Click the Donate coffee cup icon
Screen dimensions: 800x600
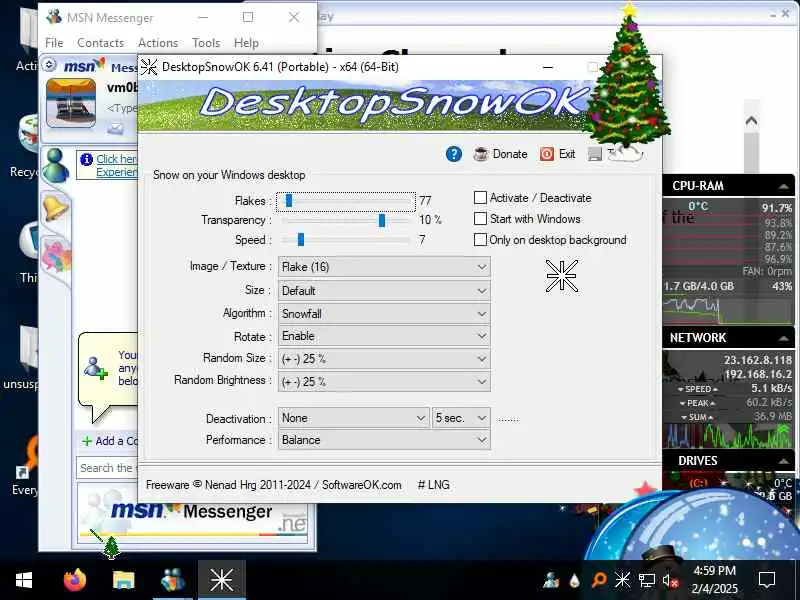[x=481, y=154]
